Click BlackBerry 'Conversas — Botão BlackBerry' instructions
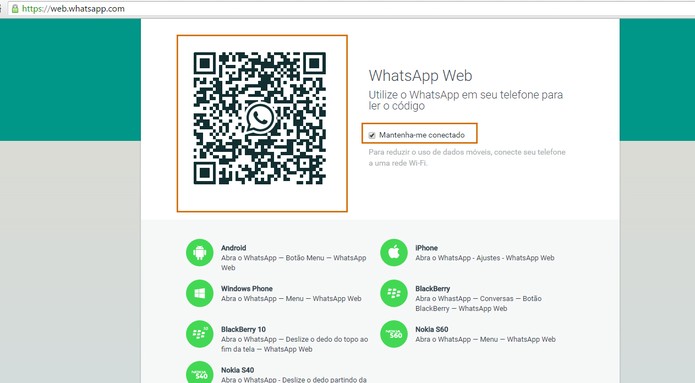 478,304
